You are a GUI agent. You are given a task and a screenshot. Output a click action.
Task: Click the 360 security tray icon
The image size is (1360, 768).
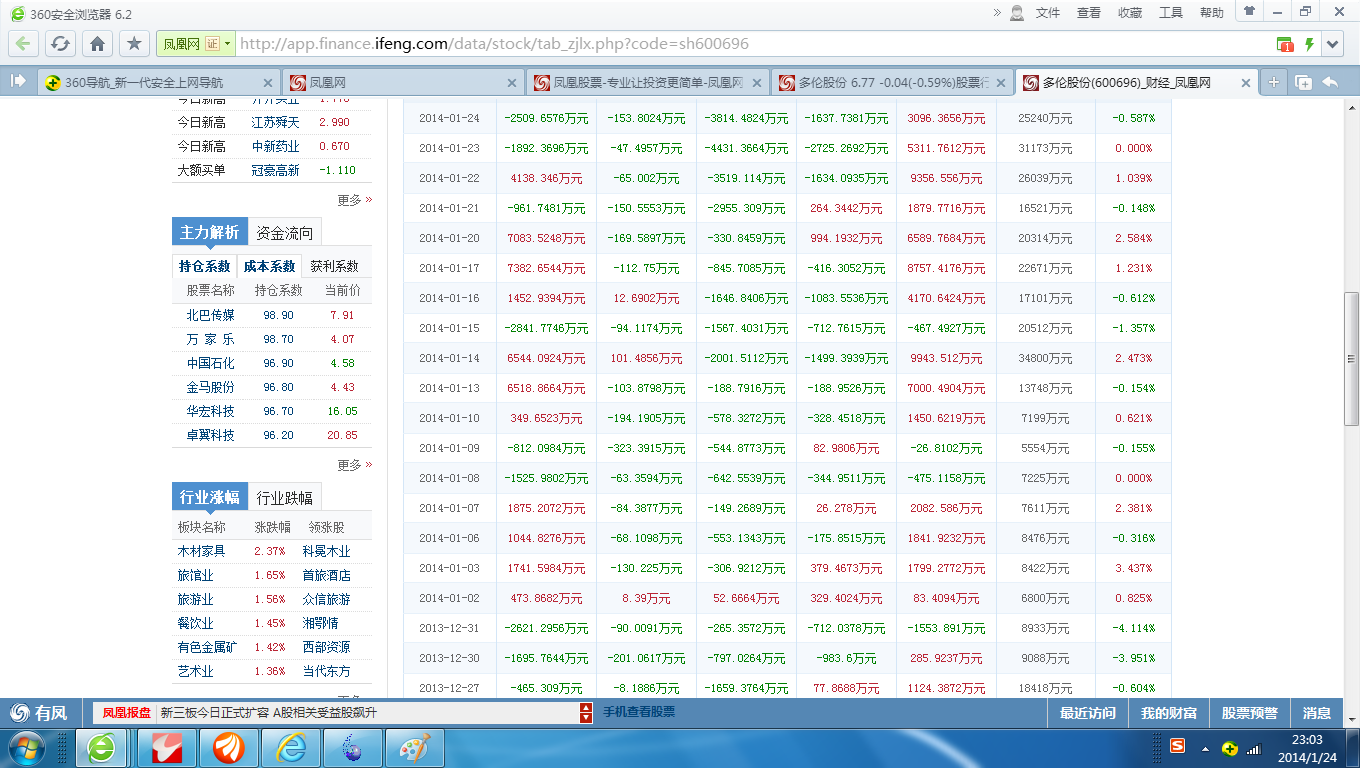click(1229, 748)
